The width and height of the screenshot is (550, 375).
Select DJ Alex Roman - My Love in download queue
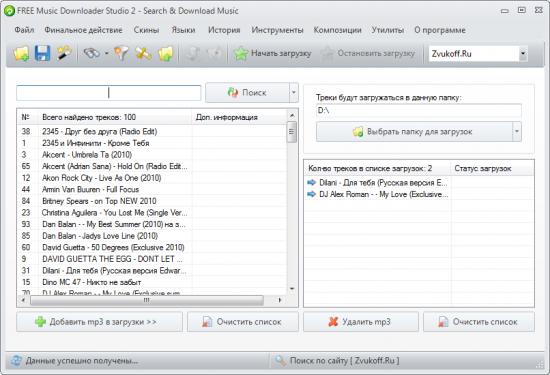click(419, 194)
